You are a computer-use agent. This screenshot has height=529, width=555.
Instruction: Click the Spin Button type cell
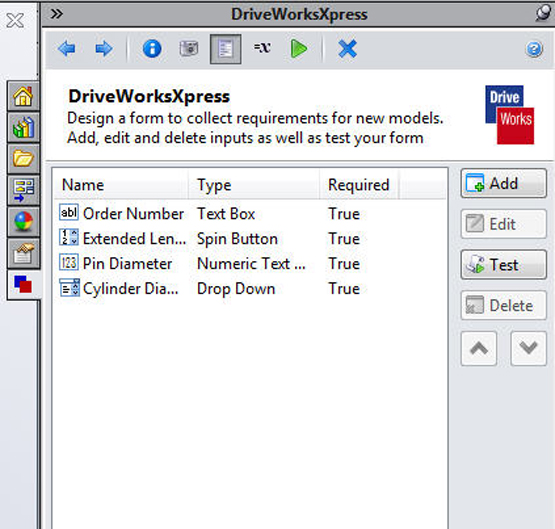pos(237,239)
